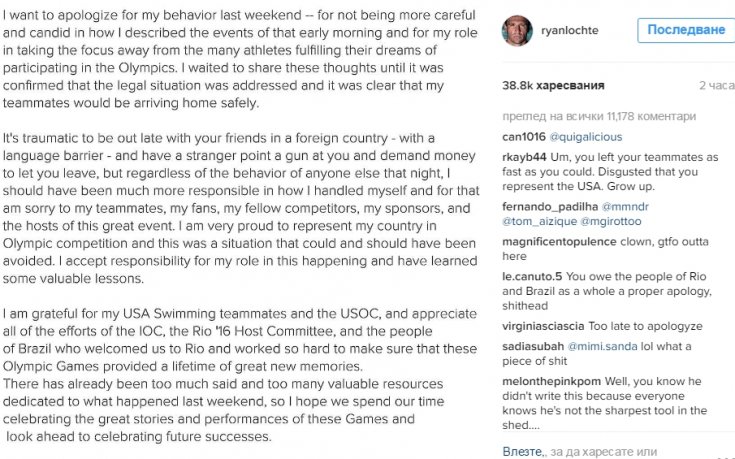This screenshot has width=735, height=459.
Task: Open the @mimi.sanda mention
Action: [x=602, y=346]
